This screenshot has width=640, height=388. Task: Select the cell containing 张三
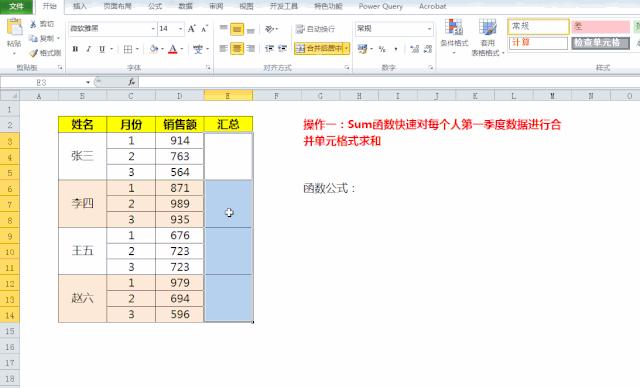click(82, 156)
